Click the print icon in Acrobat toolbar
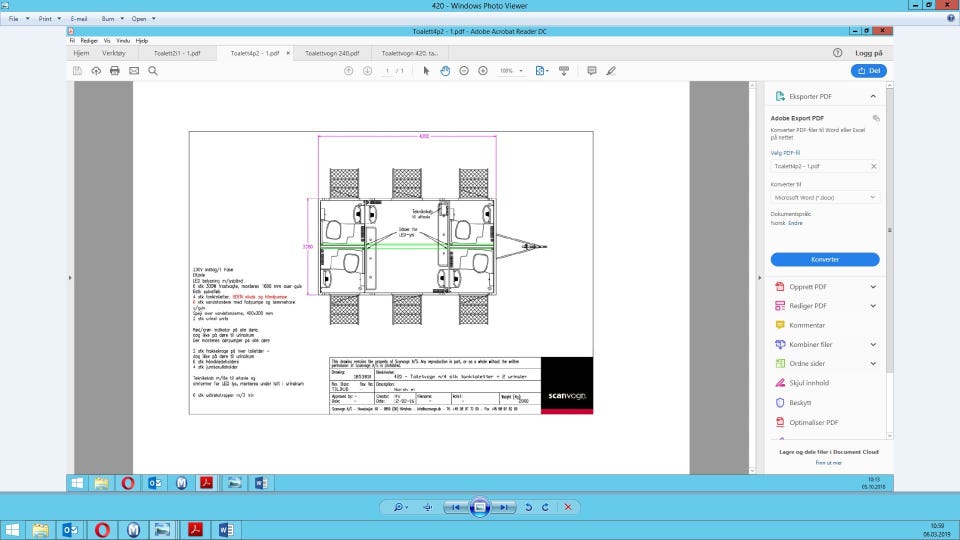 (115, 71)
